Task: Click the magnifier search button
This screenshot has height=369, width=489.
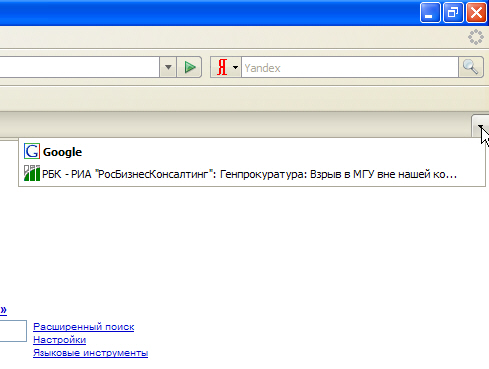Action: pyautogui.click(x=471, y=67)
